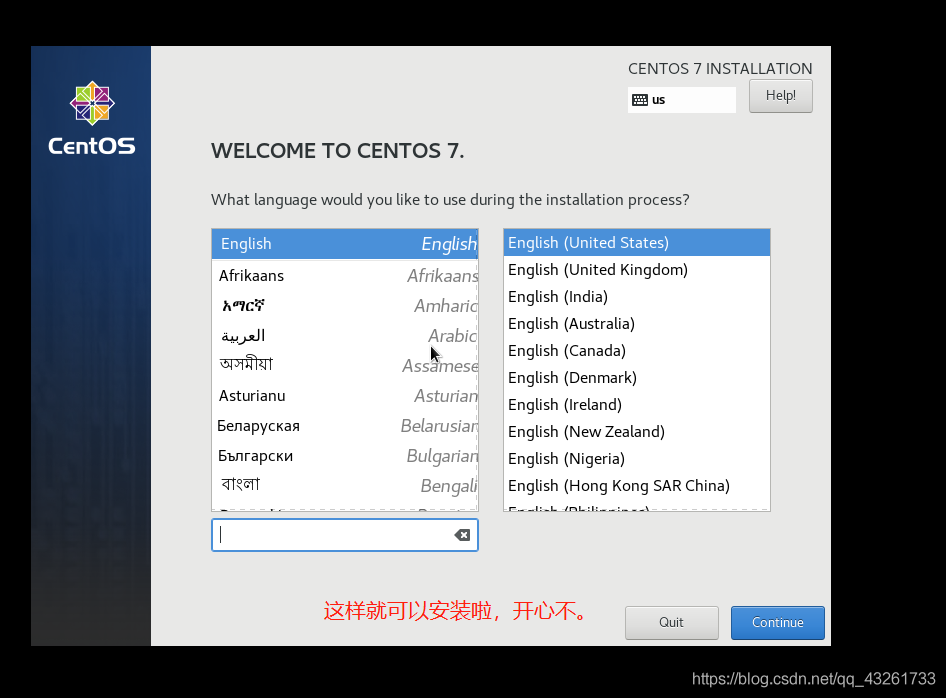946x698 pixels.
Task: Focus the language search input field
Action: 344,535
